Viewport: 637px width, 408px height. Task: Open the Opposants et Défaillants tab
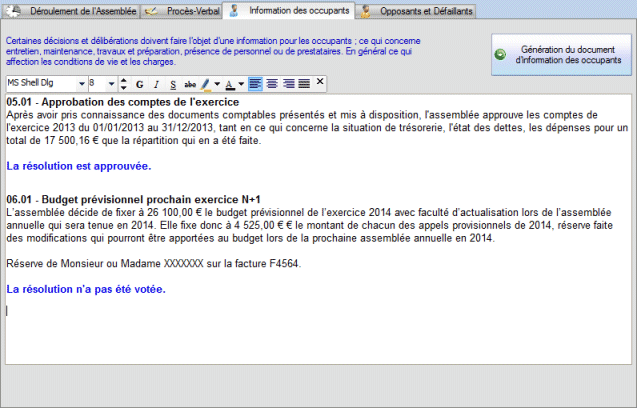point(416,11)
